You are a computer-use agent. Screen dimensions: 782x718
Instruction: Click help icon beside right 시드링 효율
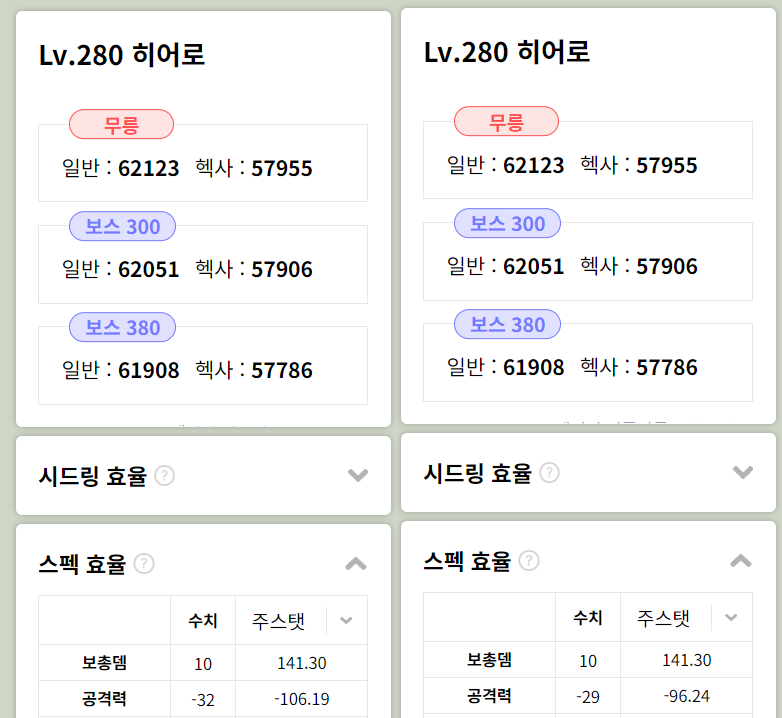click(x=550, y=473)
